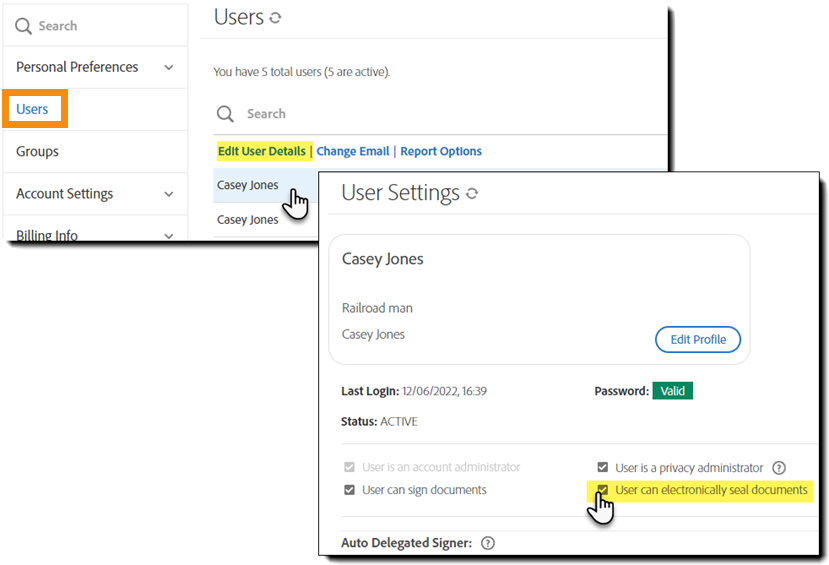Select the second Casey Jones row
Screen dimensions: 829x565
(248, 220)
